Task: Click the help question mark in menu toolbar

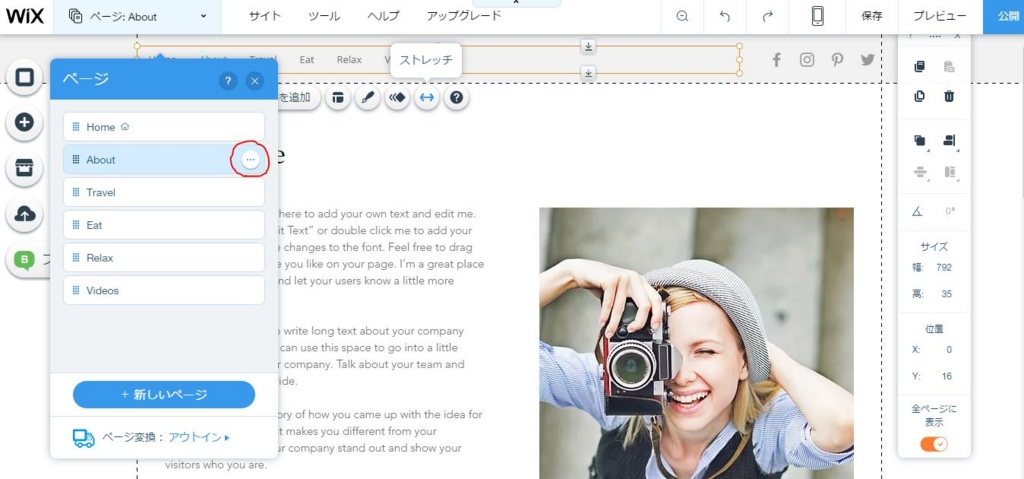Action: click(x=456, y=97)
